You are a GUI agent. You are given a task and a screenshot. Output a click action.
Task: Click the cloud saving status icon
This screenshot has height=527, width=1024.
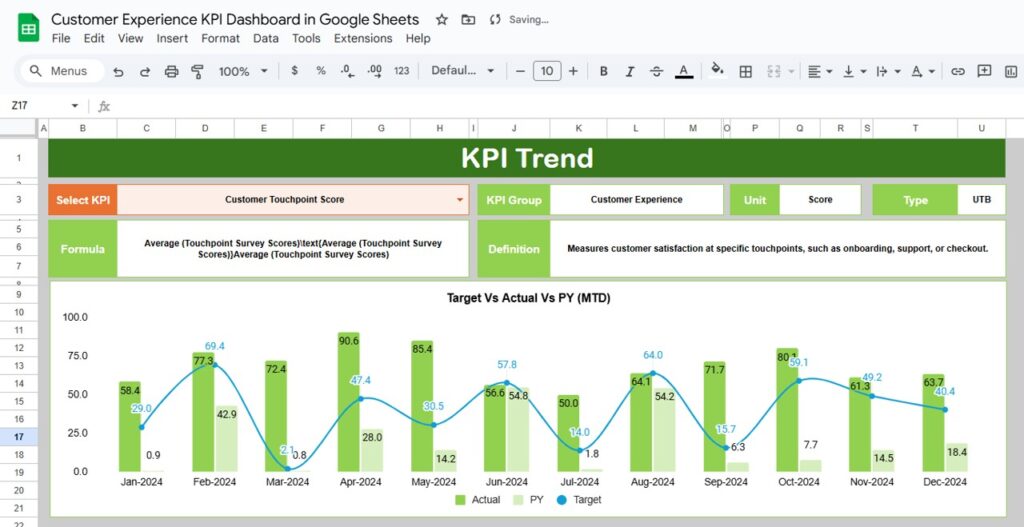[495, 20]
